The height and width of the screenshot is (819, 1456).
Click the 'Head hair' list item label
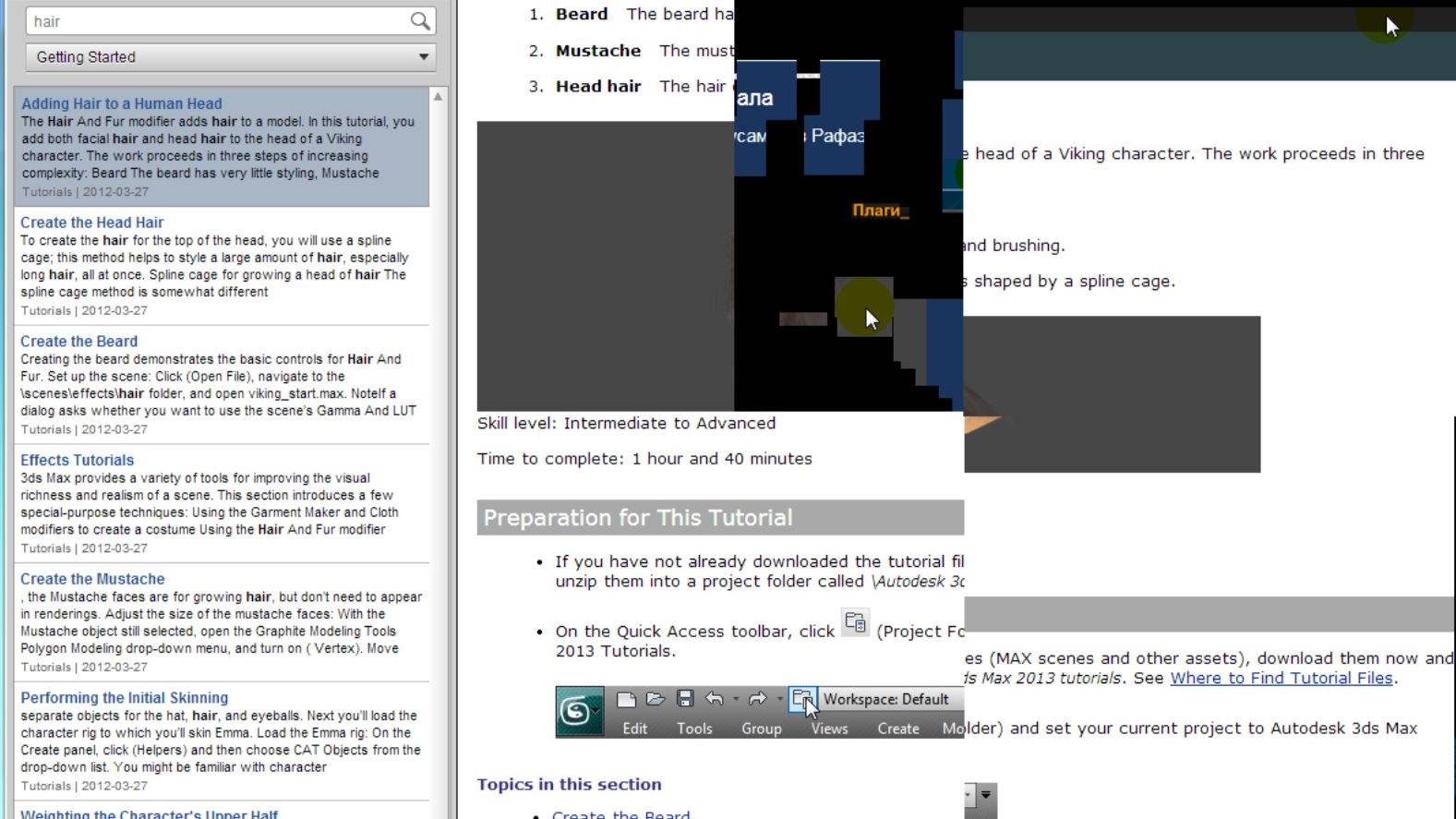coord(598,86)
